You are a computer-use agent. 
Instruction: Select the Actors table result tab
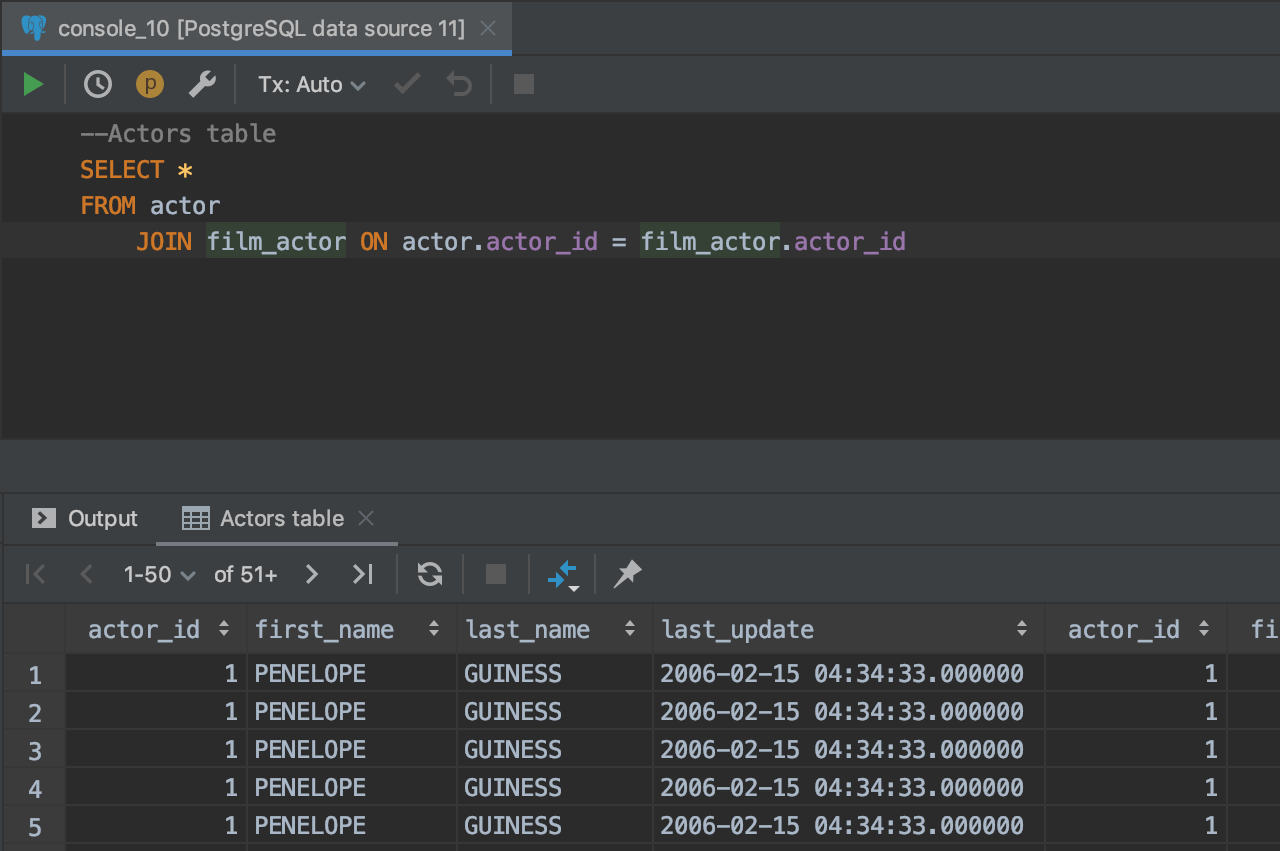pyautogui.click(x=266, y=518)
